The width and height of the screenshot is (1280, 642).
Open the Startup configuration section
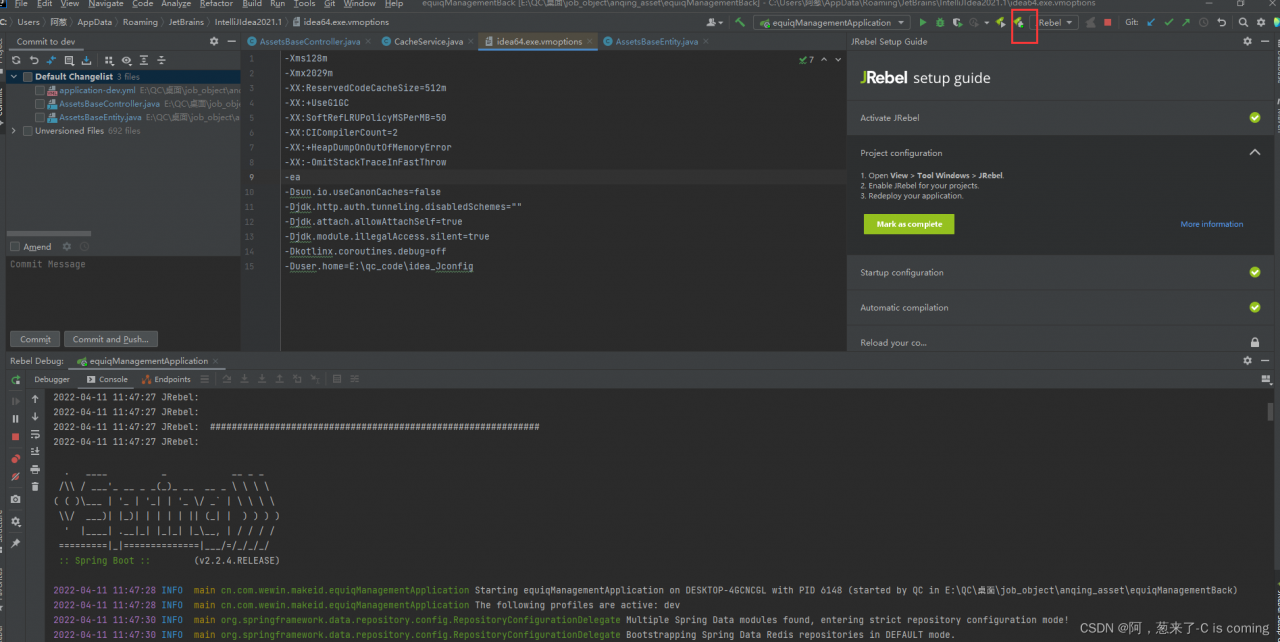pos(1059,272)
